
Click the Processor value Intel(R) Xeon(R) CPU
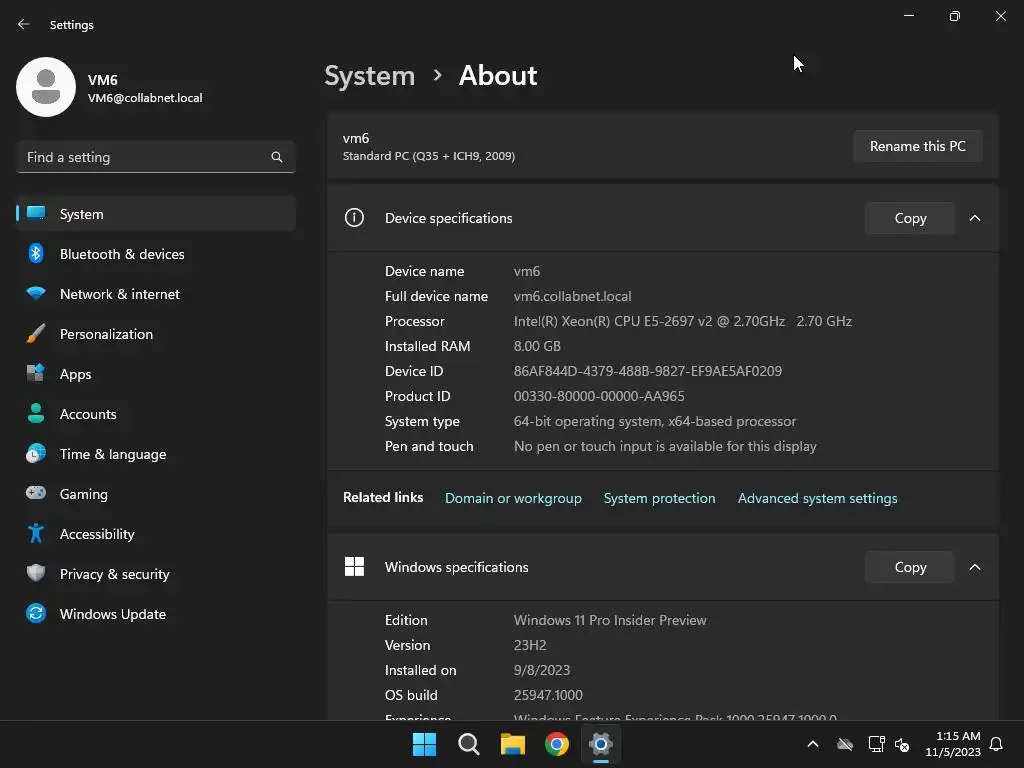pyautogui.click(x=682, y=321)
